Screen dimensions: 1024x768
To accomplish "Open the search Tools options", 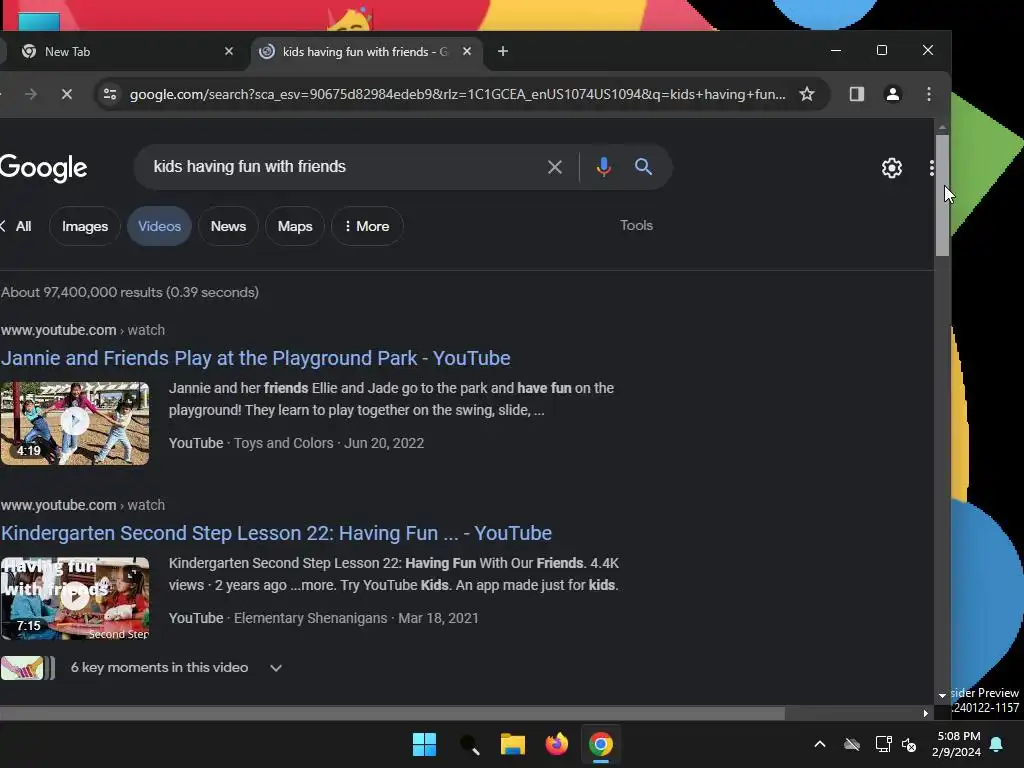I will point(636,225).
